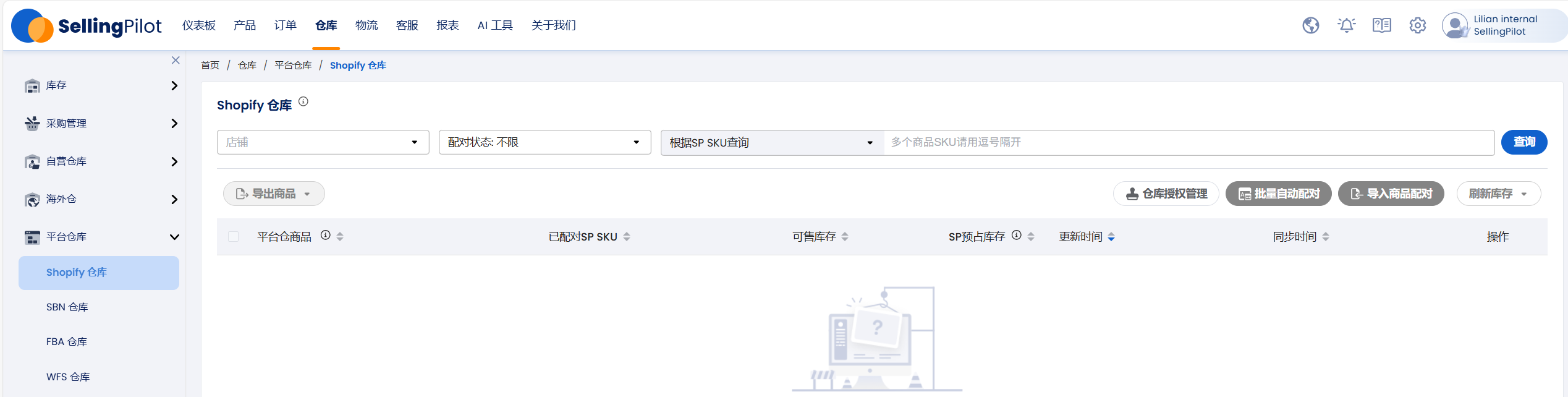1568x397 pixels.
Task: Click the 海外仓 sidebar icon
Action: point(32,199)
